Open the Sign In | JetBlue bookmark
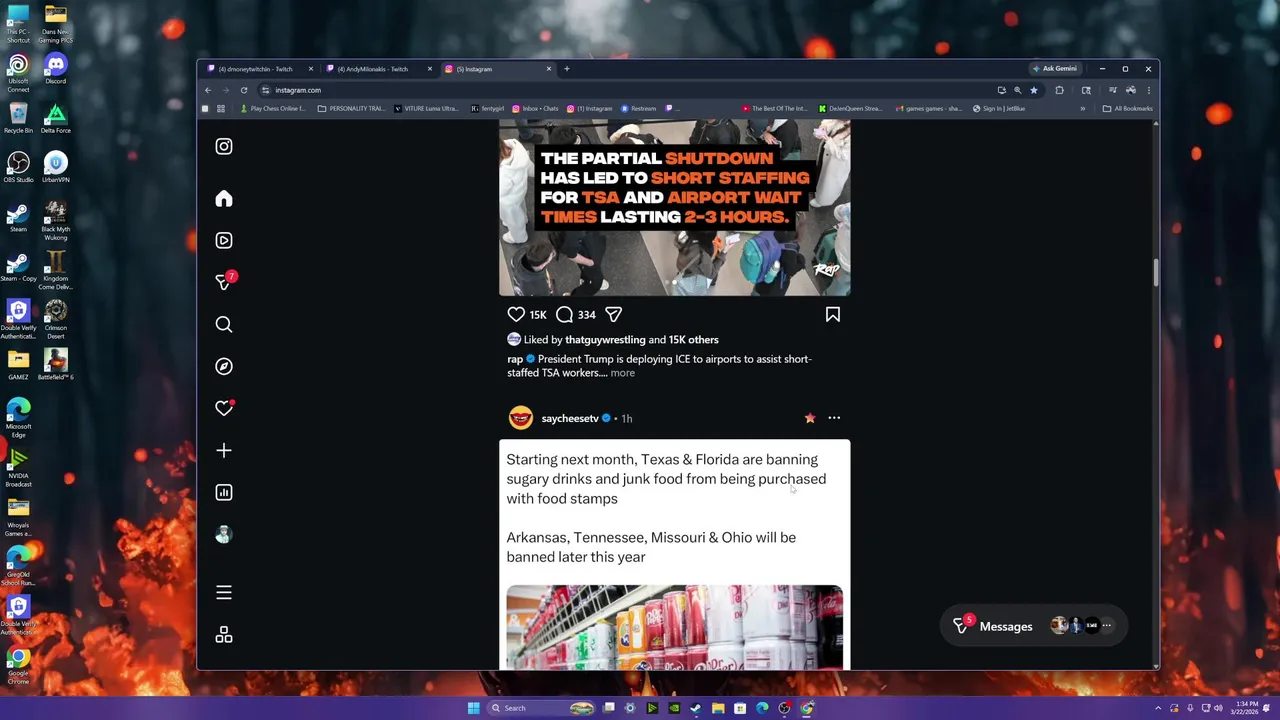This screenshot has width=1280, height=720. (x=999, y=109)
